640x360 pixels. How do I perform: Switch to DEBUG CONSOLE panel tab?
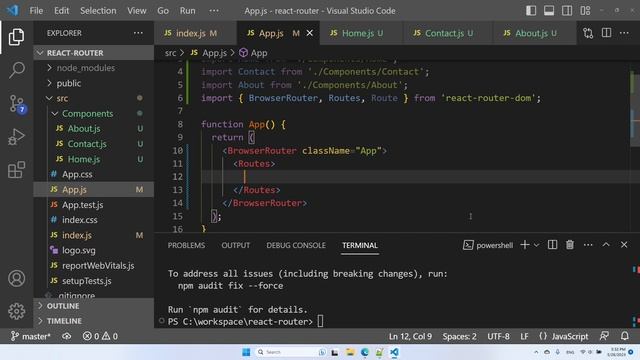[296, 245]
